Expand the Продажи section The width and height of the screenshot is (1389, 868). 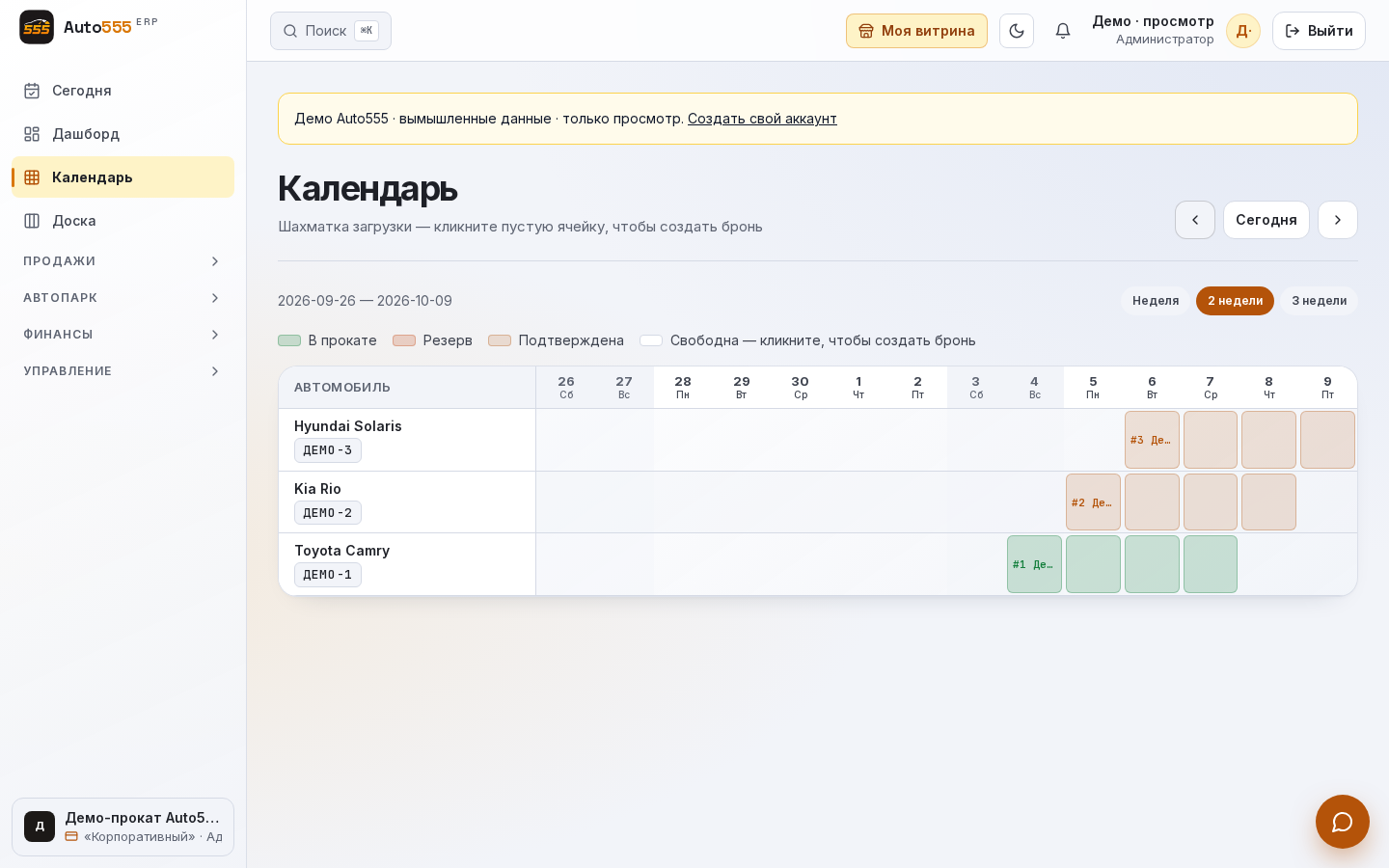(x=123, y=261)
